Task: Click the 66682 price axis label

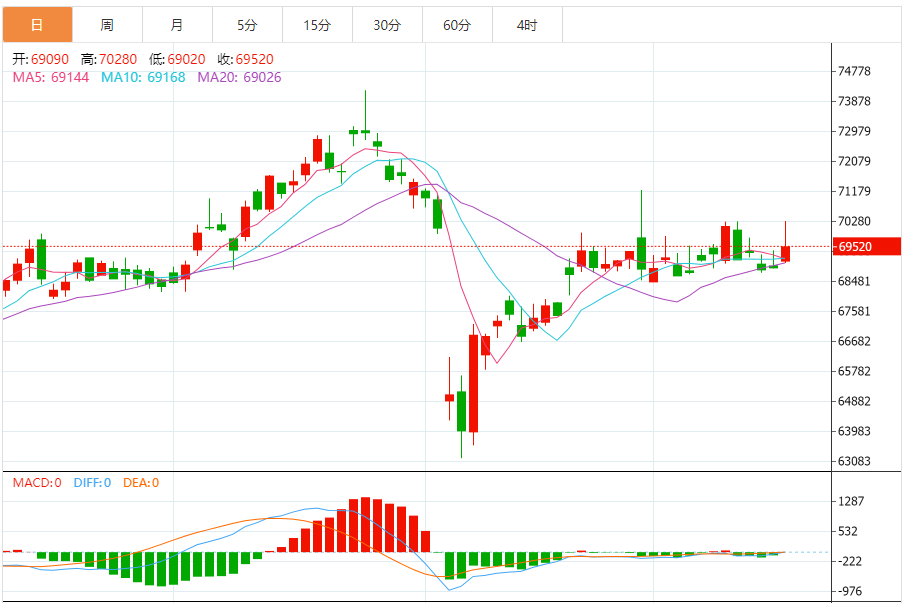Action: (x=854, y=341)
